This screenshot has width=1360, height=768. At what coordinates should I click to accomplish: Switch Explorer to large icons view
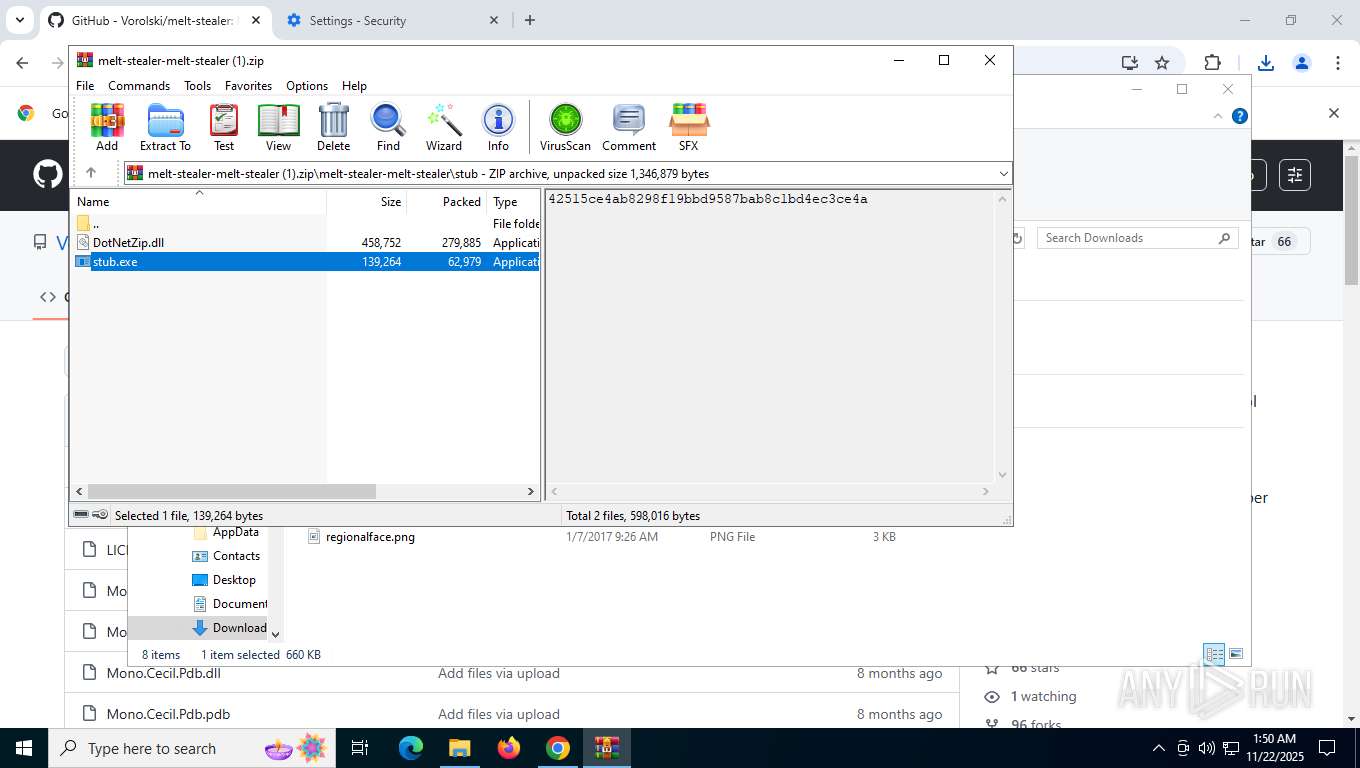(x=1236, y=655)
